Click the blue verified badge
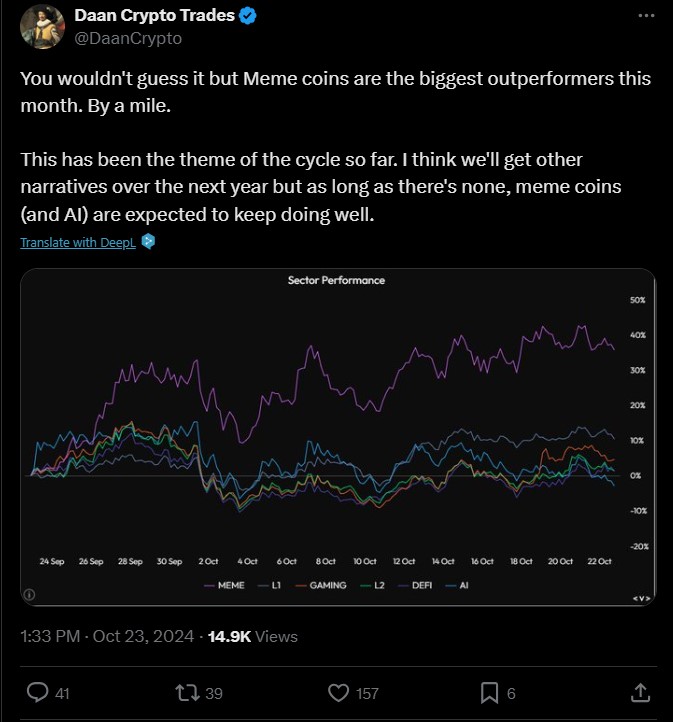 pos(249,16)
